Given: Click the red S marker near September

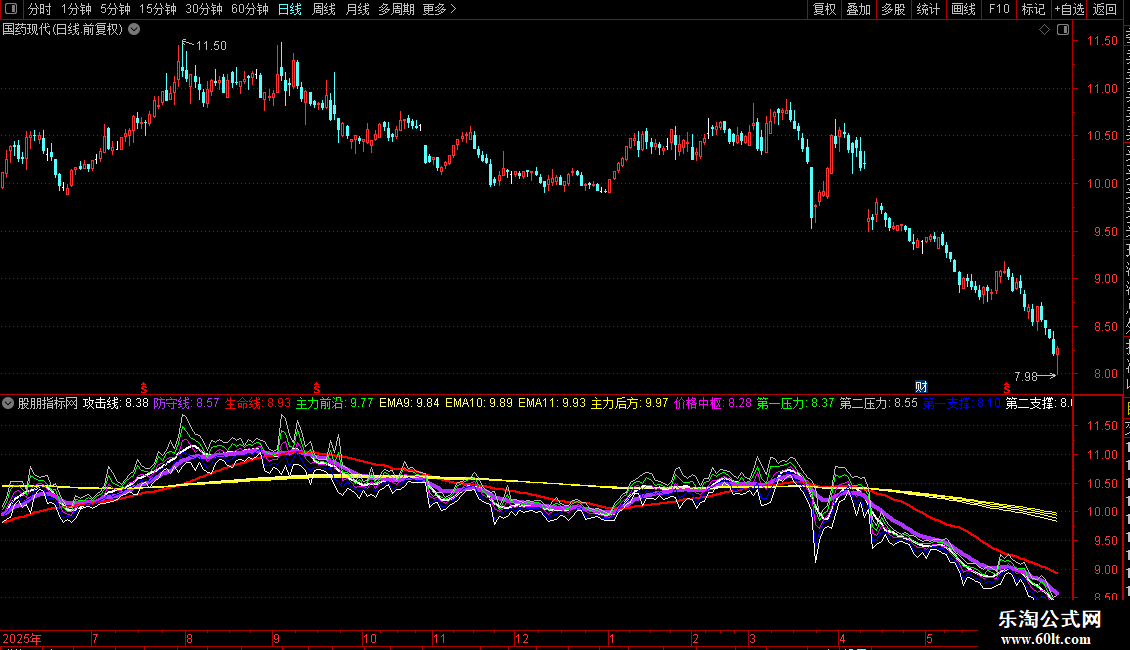Looking at the screenshot, I should (316, 388).
